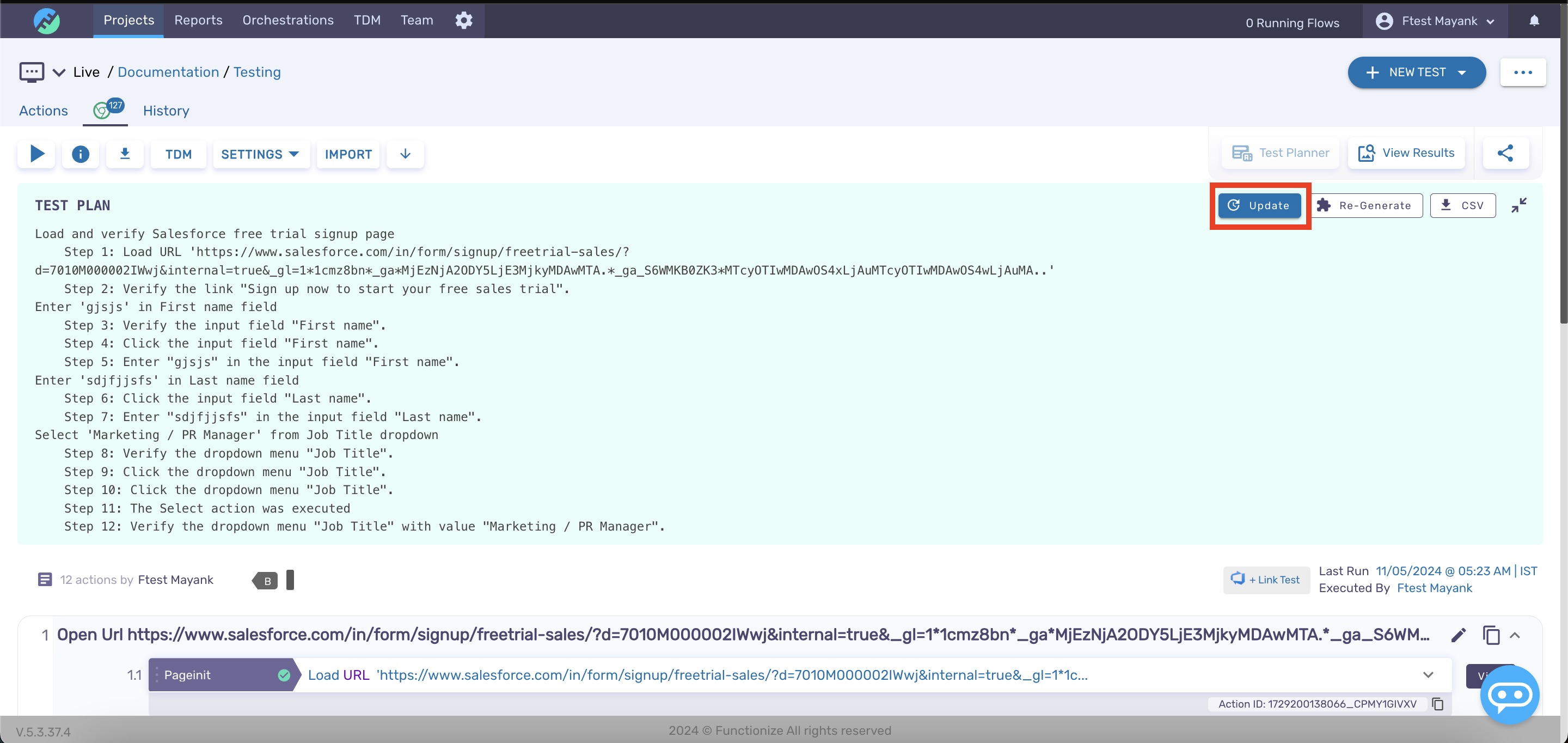Open the Documentation breadcrumb link
The width and height of the screenshot is (1568, 743).
pos(168,72)
